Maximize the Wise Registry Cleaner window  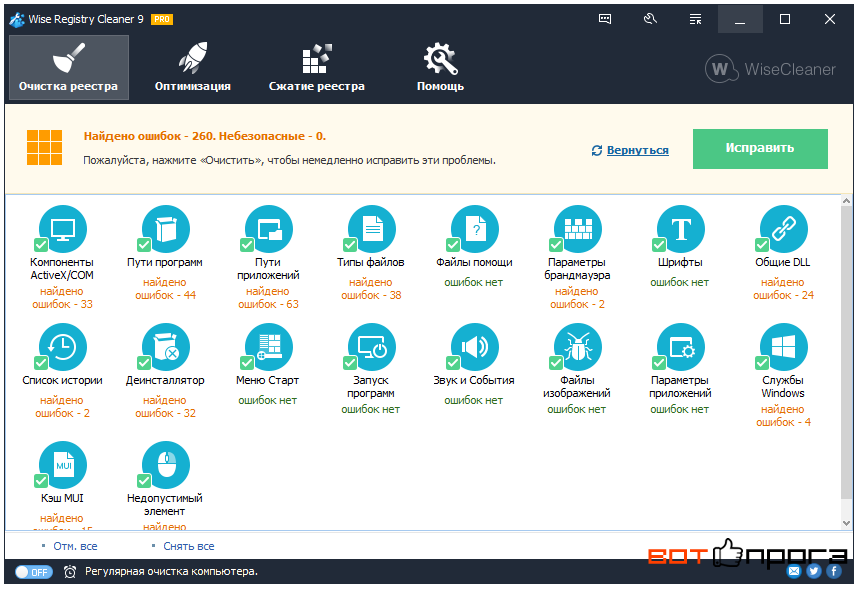(785, 19)
